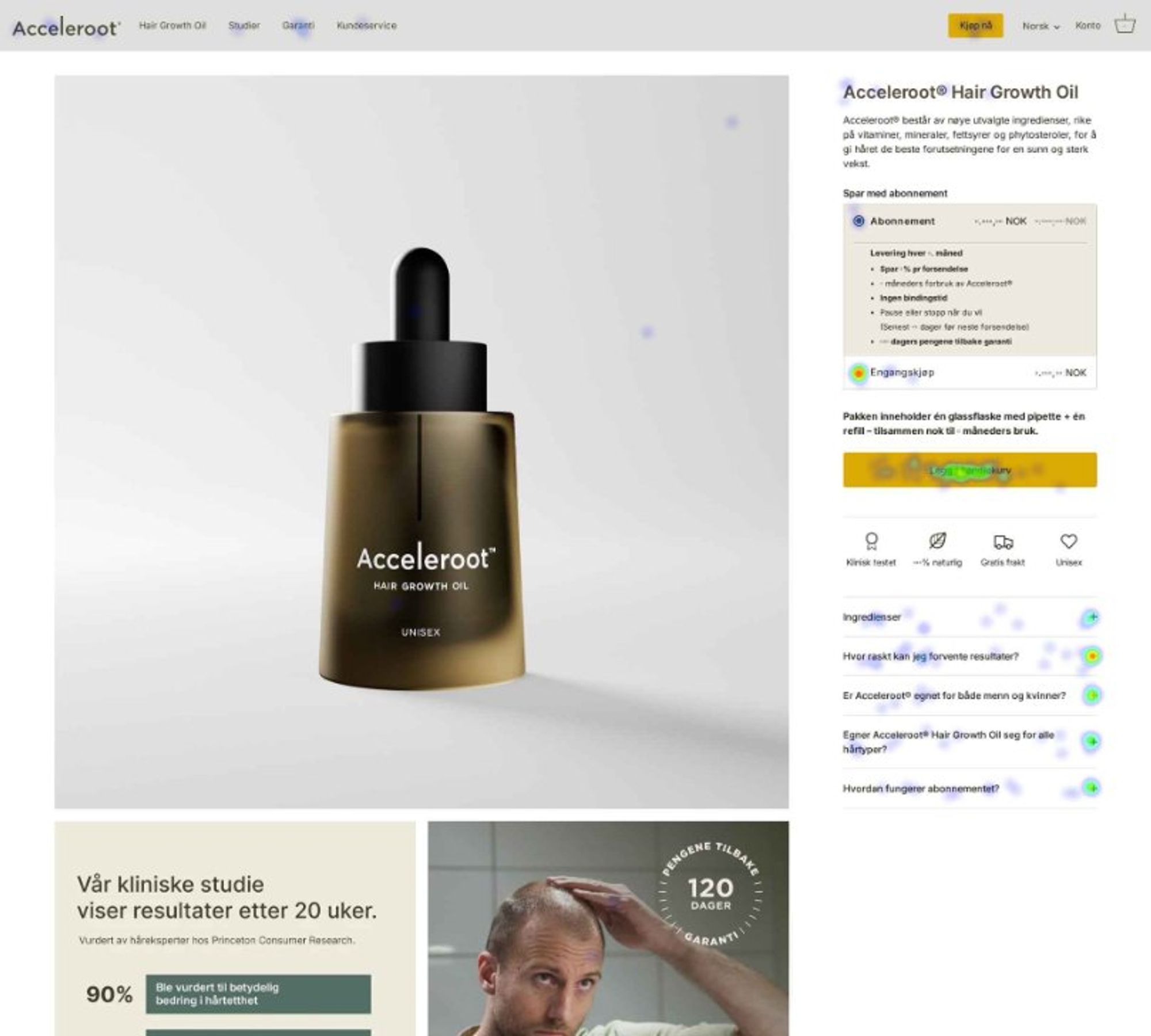The image size is (1151, 1036).
Task: Expand 'Hvor raskt kan jeg forvente resultater?'
Action: [970, 656]
